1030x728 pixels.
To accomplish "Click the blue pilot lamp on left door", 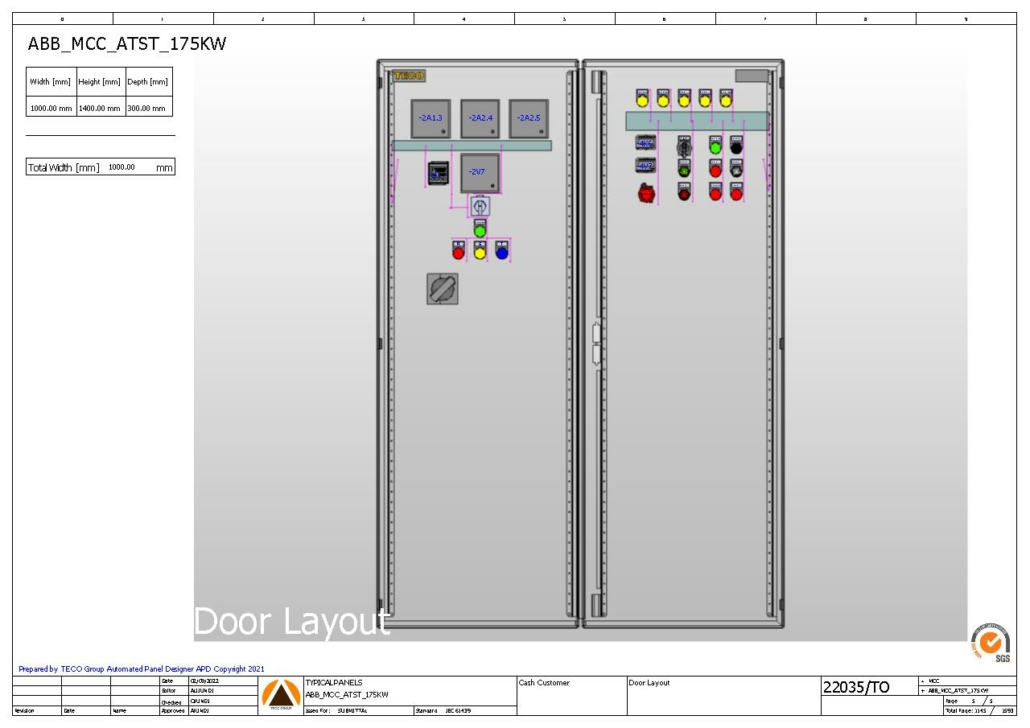I will tap(502, 252).
